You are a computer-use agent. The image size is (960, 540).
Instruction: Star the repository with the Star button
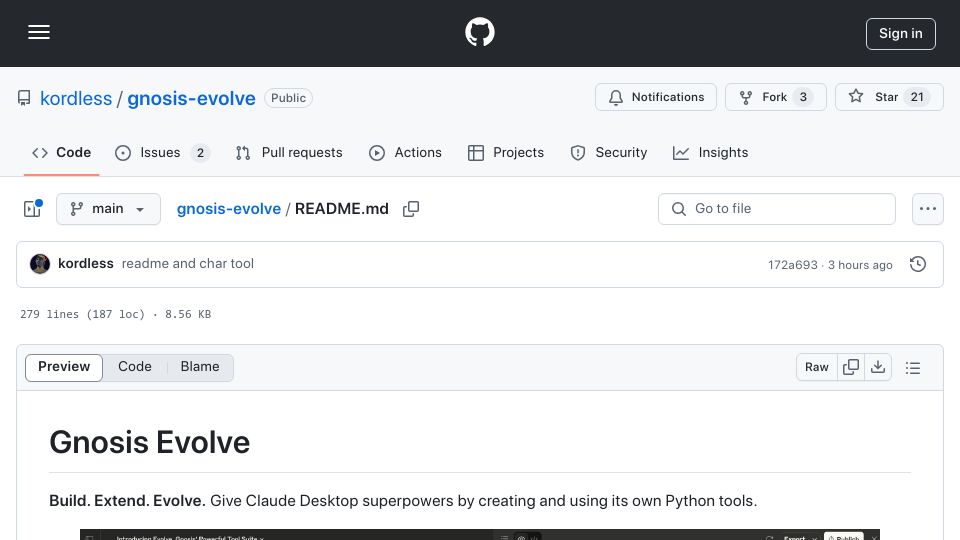(889, 97)
